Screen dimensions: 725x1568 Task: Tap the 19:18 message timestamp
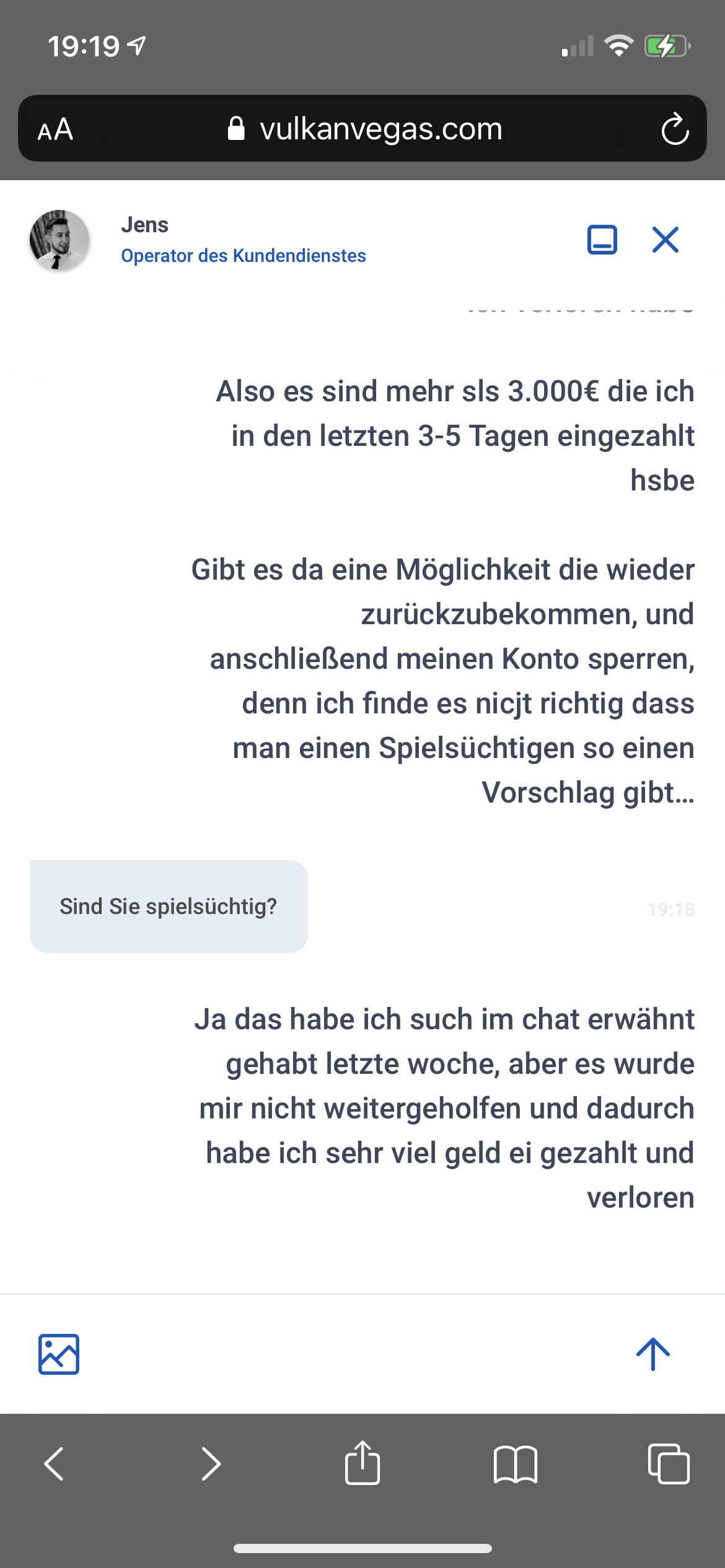671,909
